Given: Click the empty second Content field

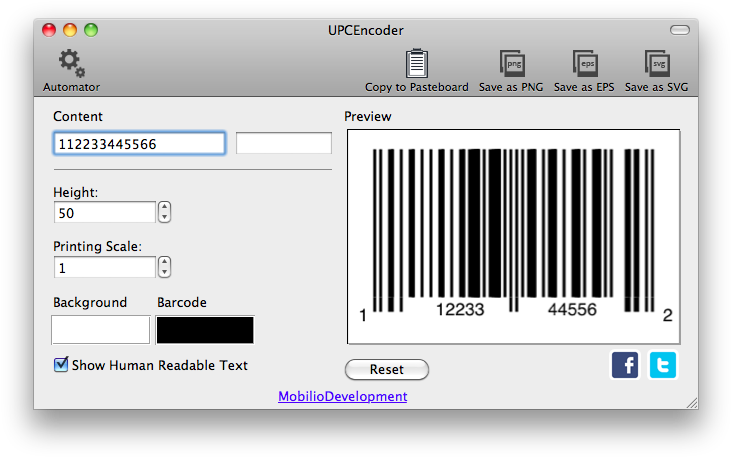Looking at the screenshot, I should (x=284, y=143).
